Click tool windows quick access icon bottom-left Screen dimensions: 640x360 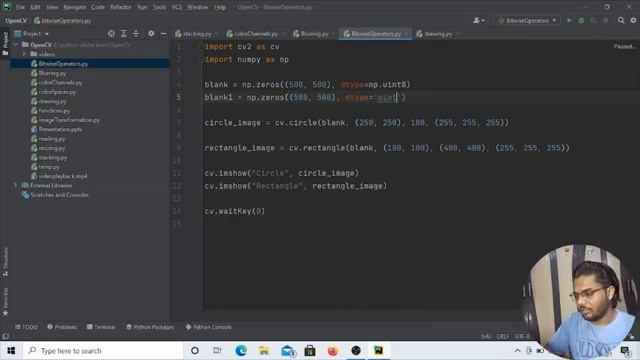point(5,336)
